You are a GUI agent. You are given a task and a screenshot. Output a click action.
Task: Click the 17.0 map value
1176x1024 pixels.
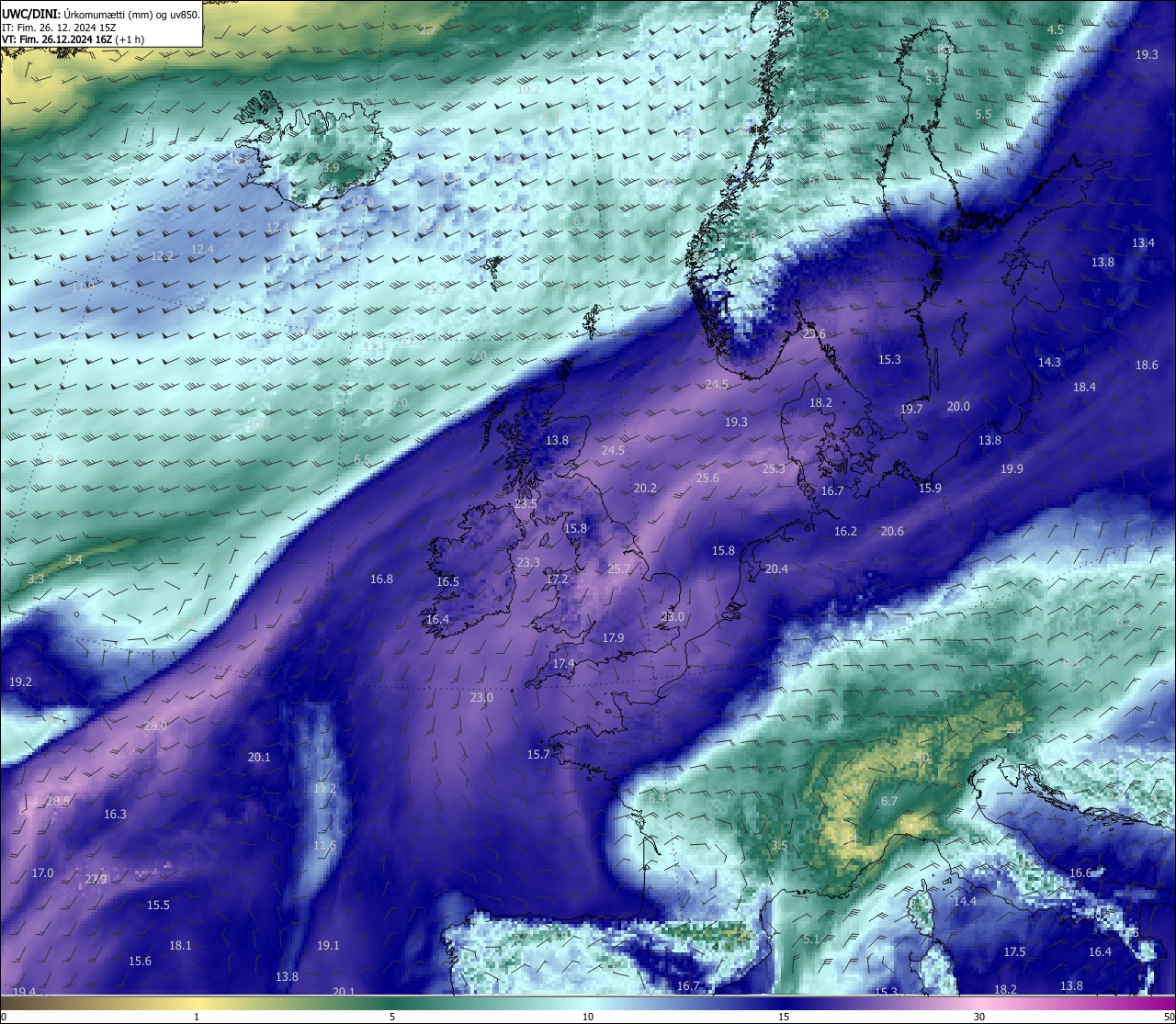pos(42,872)
